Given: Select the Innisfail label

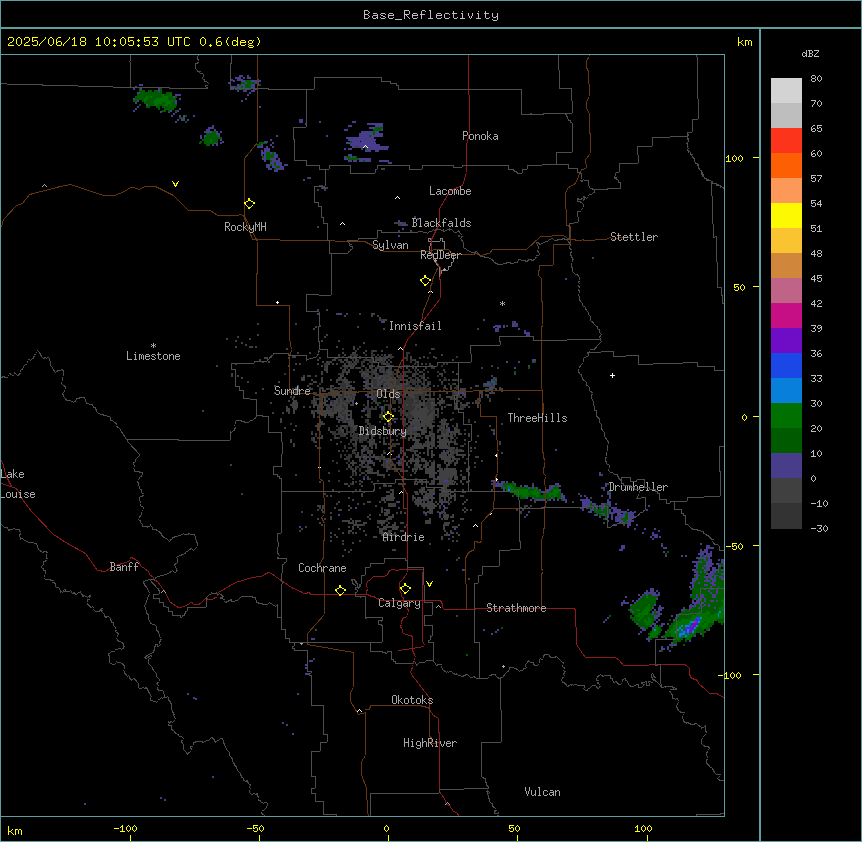Looking at the screenshot, I should pyautogui.click(x=415, y=326).
